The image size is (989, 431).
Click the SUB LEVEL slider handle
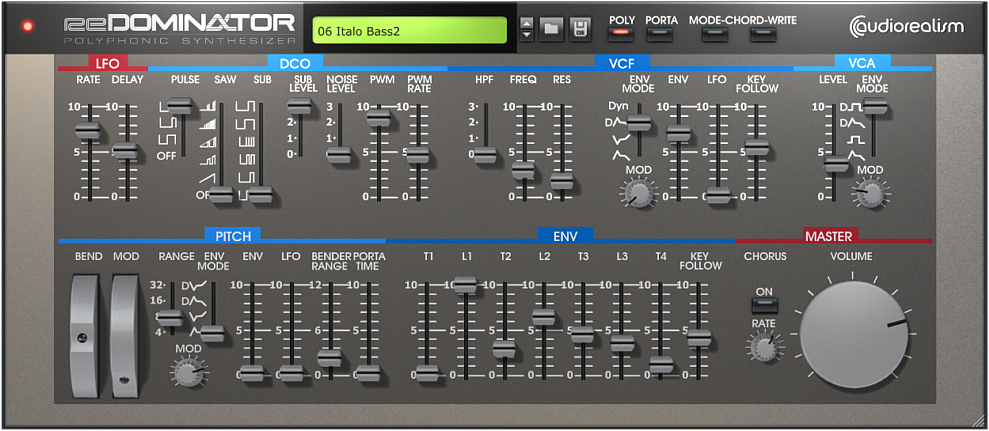tap(299, 106)
